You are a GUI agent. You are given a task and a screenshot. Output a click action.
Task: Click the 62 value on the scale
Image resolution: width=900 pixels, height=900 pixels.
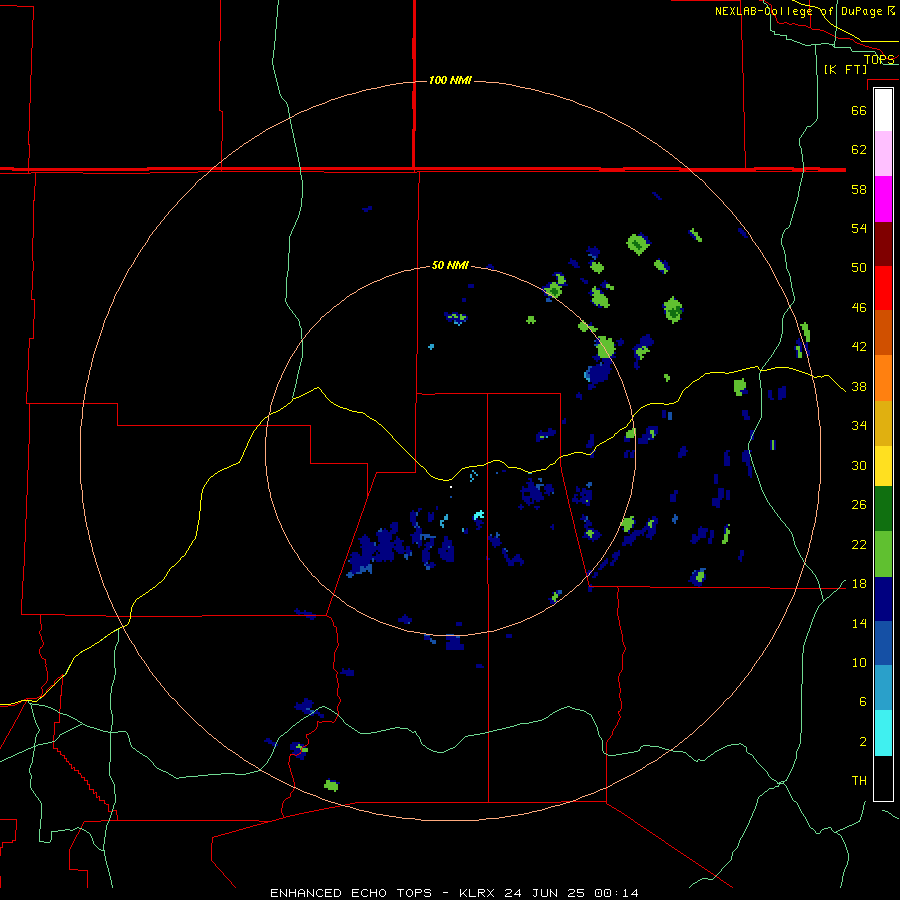[859, 150]
